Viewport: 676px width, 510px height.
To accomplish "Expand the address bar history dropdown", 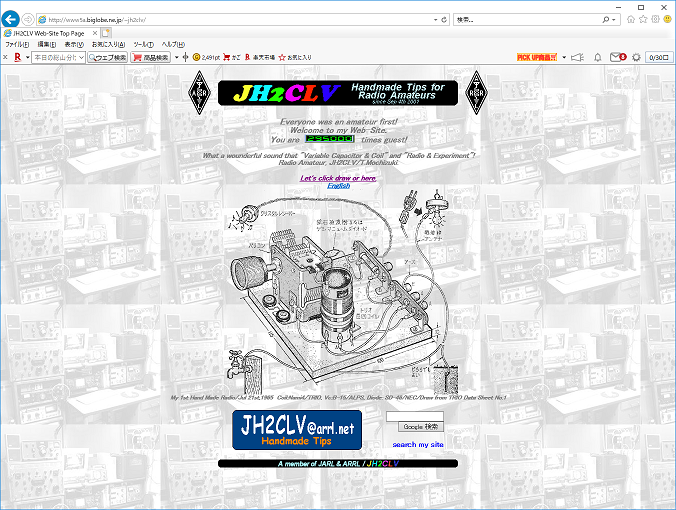I will pyautogui.click(x=434, y=19).
